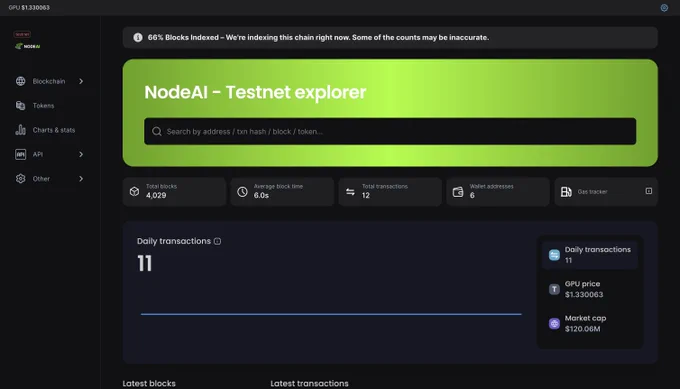Click the large 11 daily transactions number
The height and width of the screenshot is (389, 680).
(144, 263)
